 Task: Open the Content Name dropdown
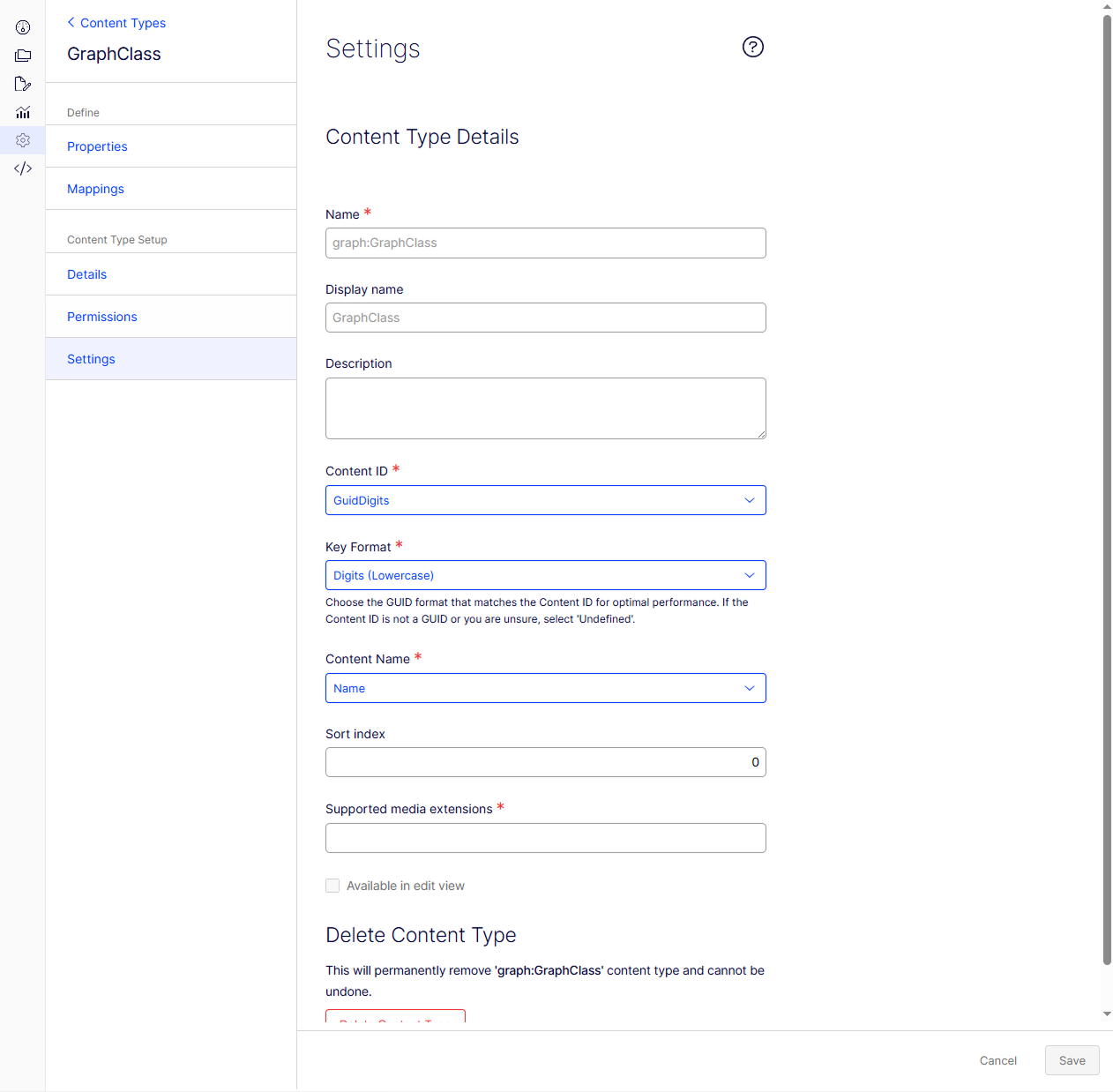click(545, 688)
